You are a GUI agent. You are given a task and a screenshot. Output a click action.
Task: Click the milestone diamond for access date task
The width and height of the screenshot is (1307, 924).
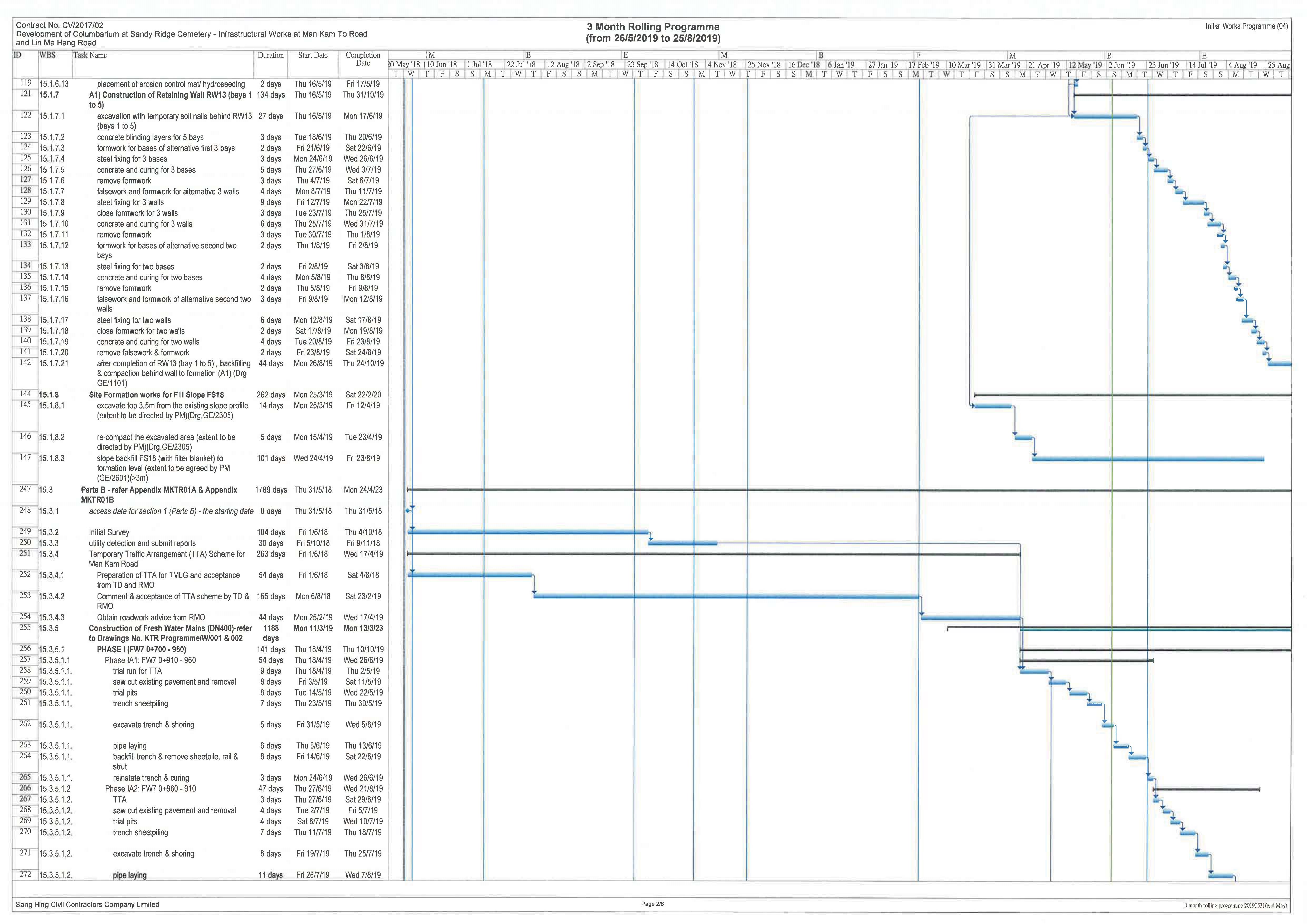[x=407, y=511]
